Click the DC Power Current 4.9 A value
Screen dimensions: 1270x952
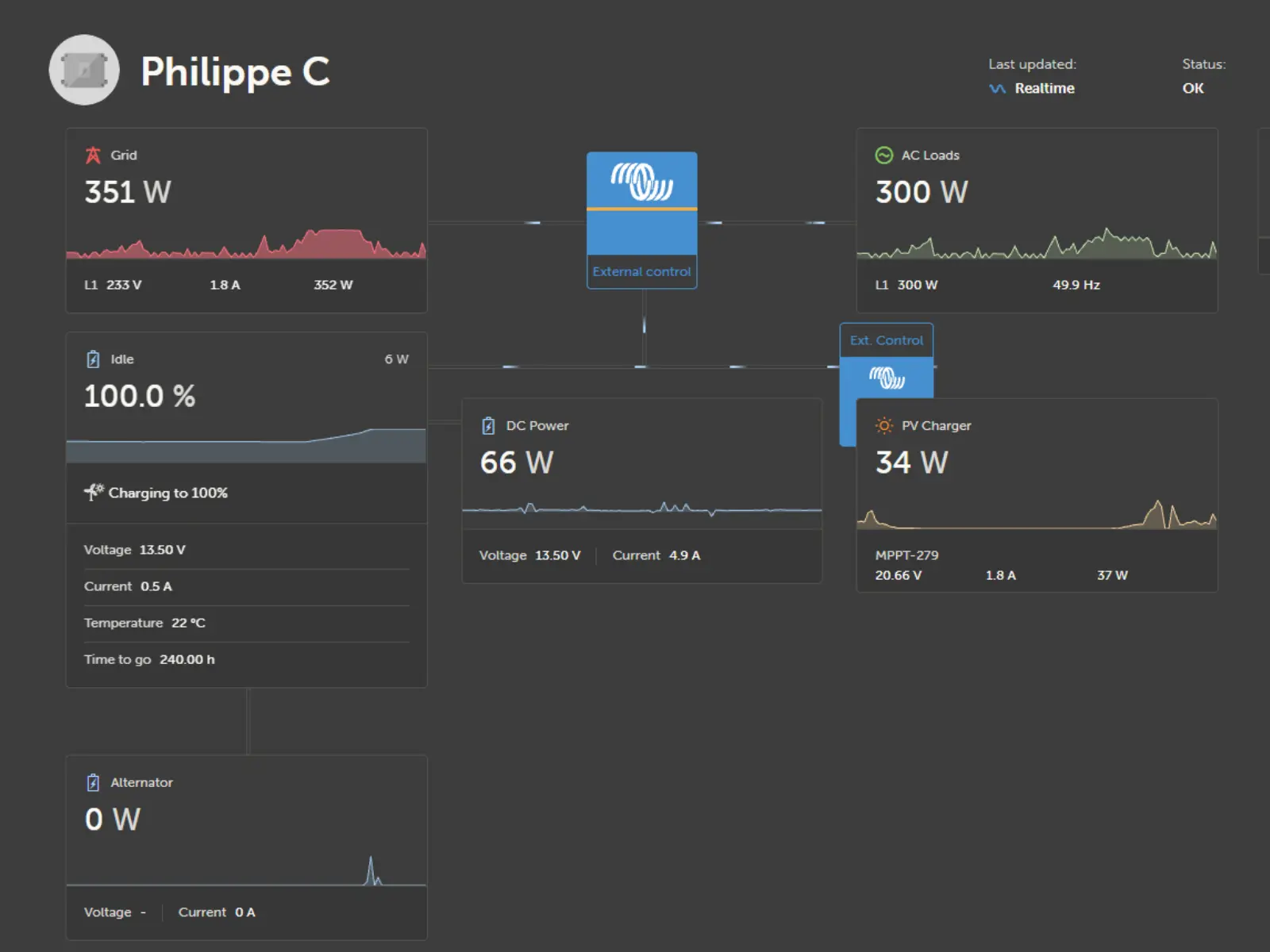click(684, 555)
